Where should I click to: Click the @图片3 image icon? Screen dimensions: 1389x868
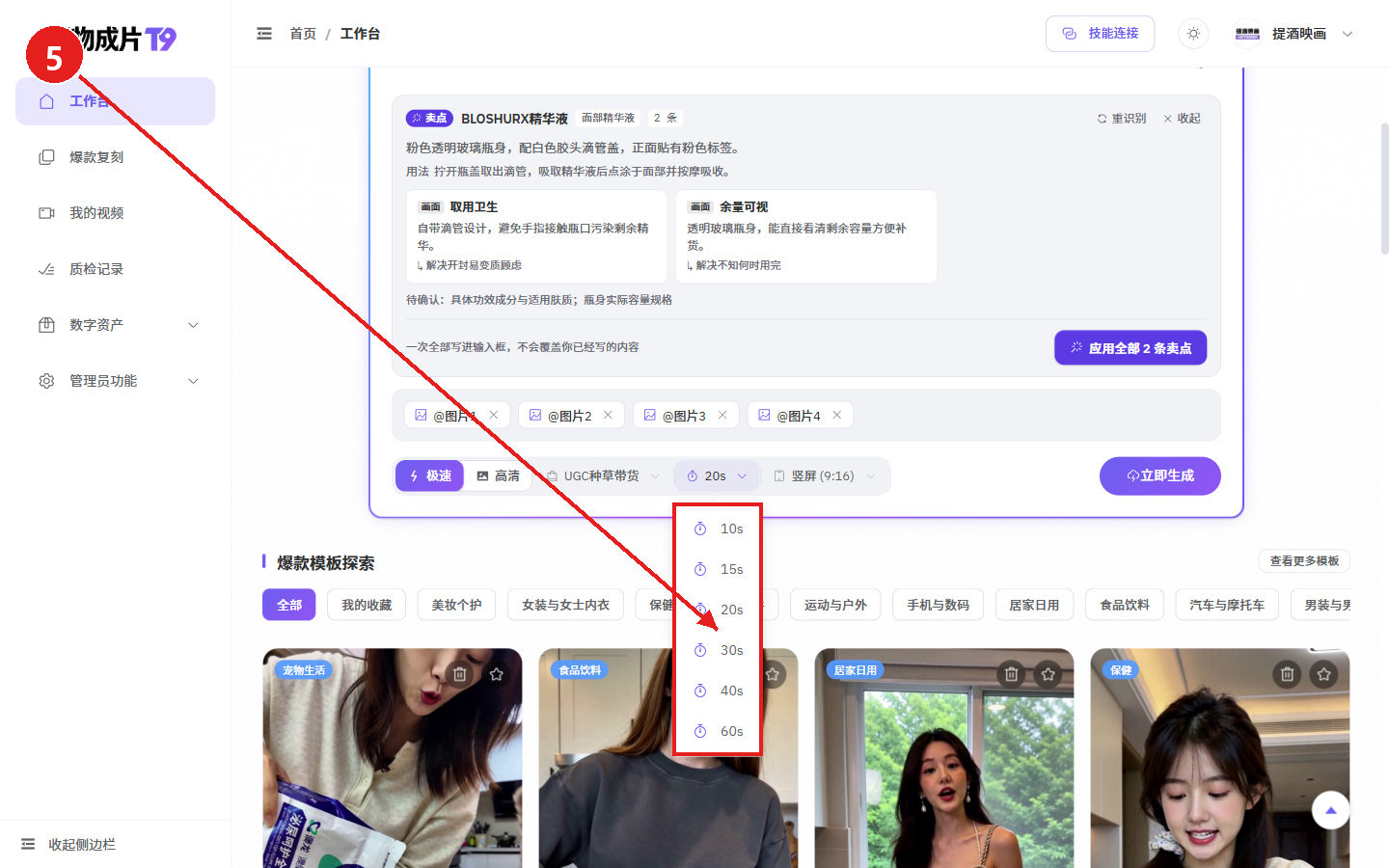(x=650, y=416)
